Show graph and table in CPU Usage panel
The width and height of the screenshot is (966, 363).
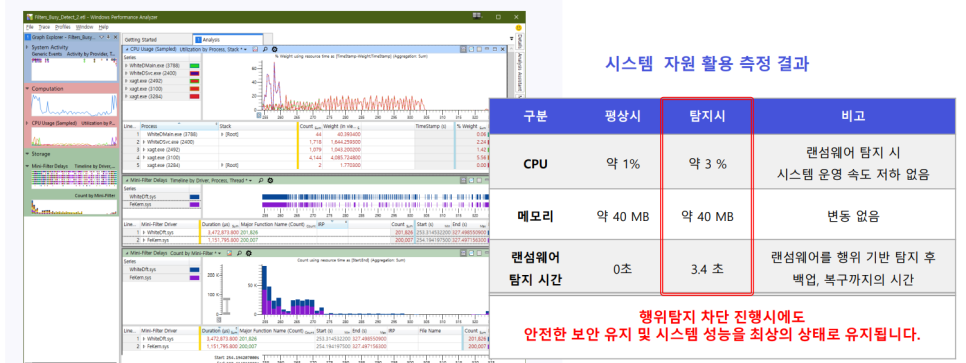[463, 49]
